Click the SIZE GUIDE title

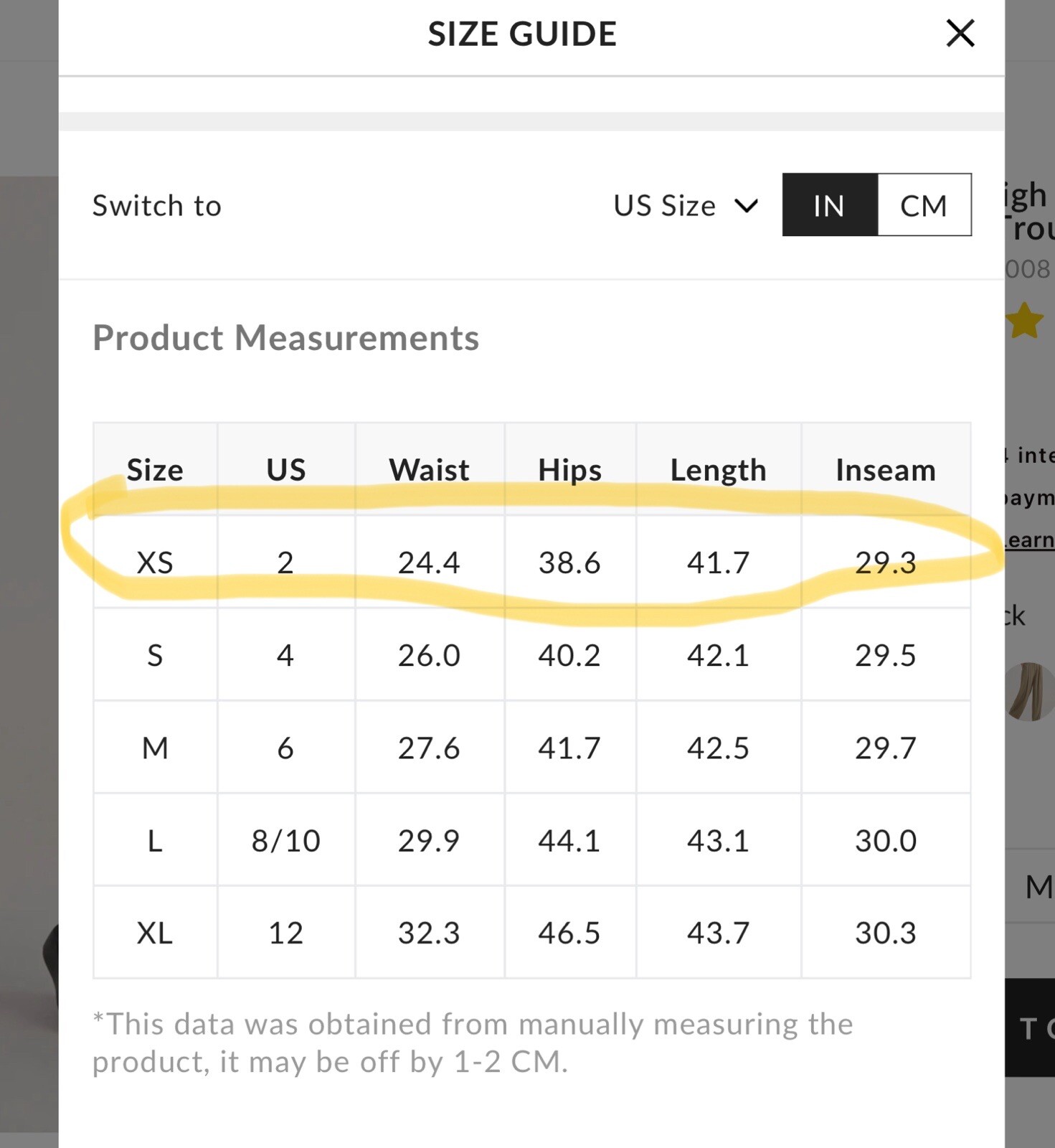pyautogui.click(x=522, y=34)
